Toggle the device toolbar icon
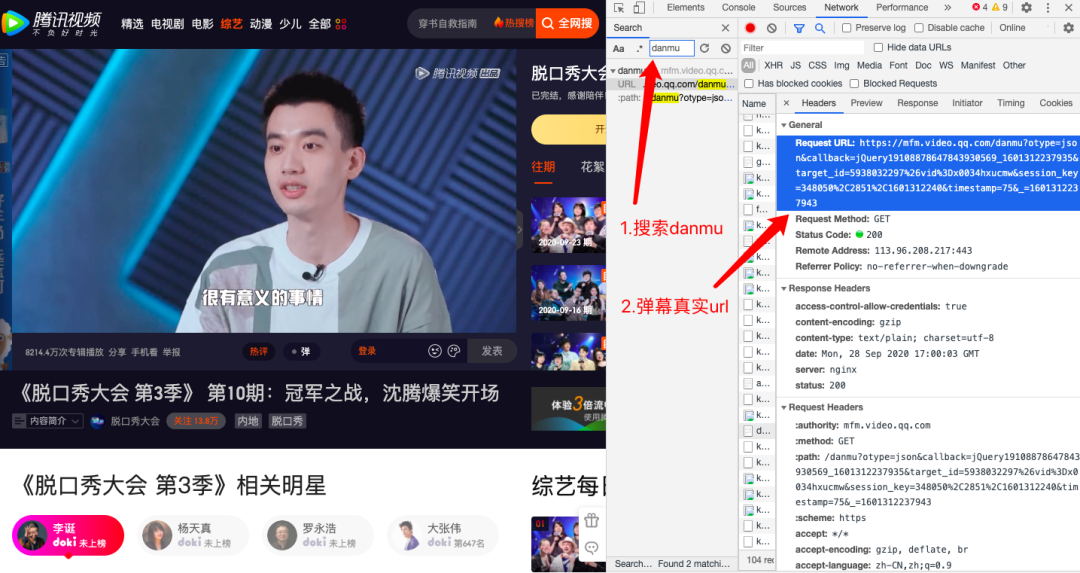 pos(638,8)
